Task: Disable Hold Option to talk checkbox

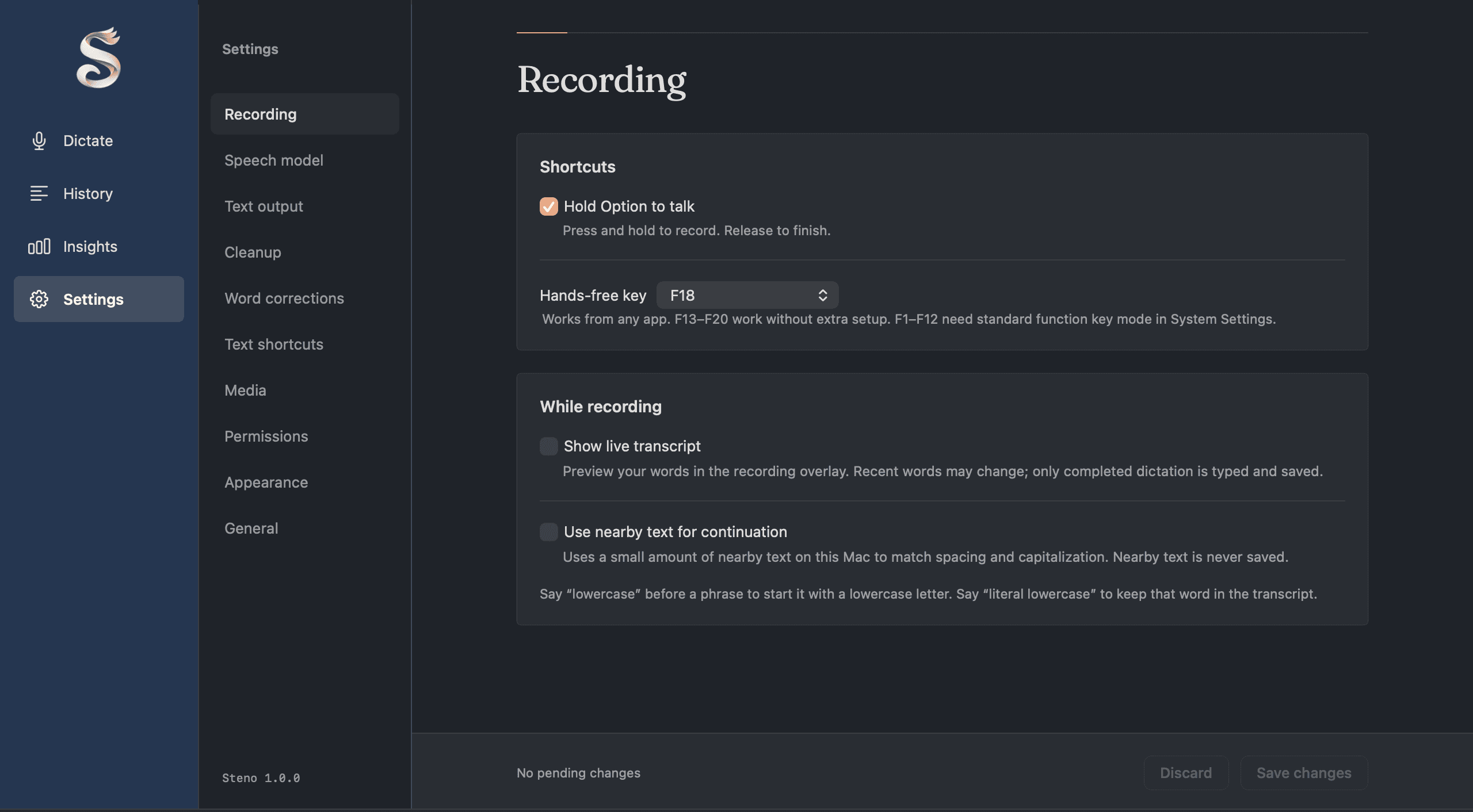Action: [549, 206]
